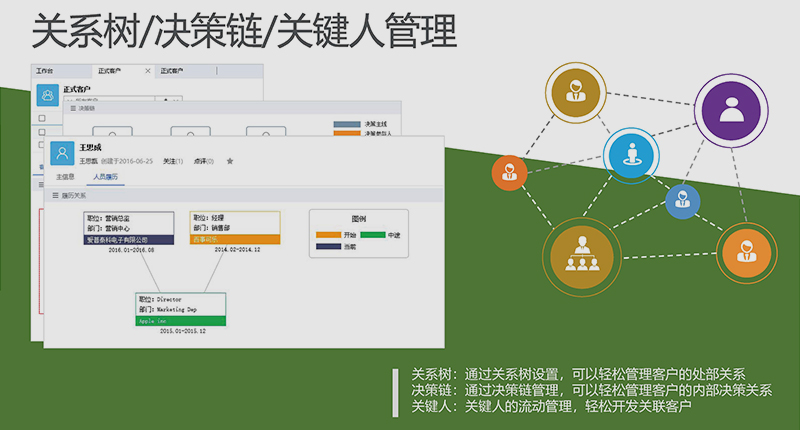
Task: Click the star favorite icon beside 点评
Action: pos(230,160)
